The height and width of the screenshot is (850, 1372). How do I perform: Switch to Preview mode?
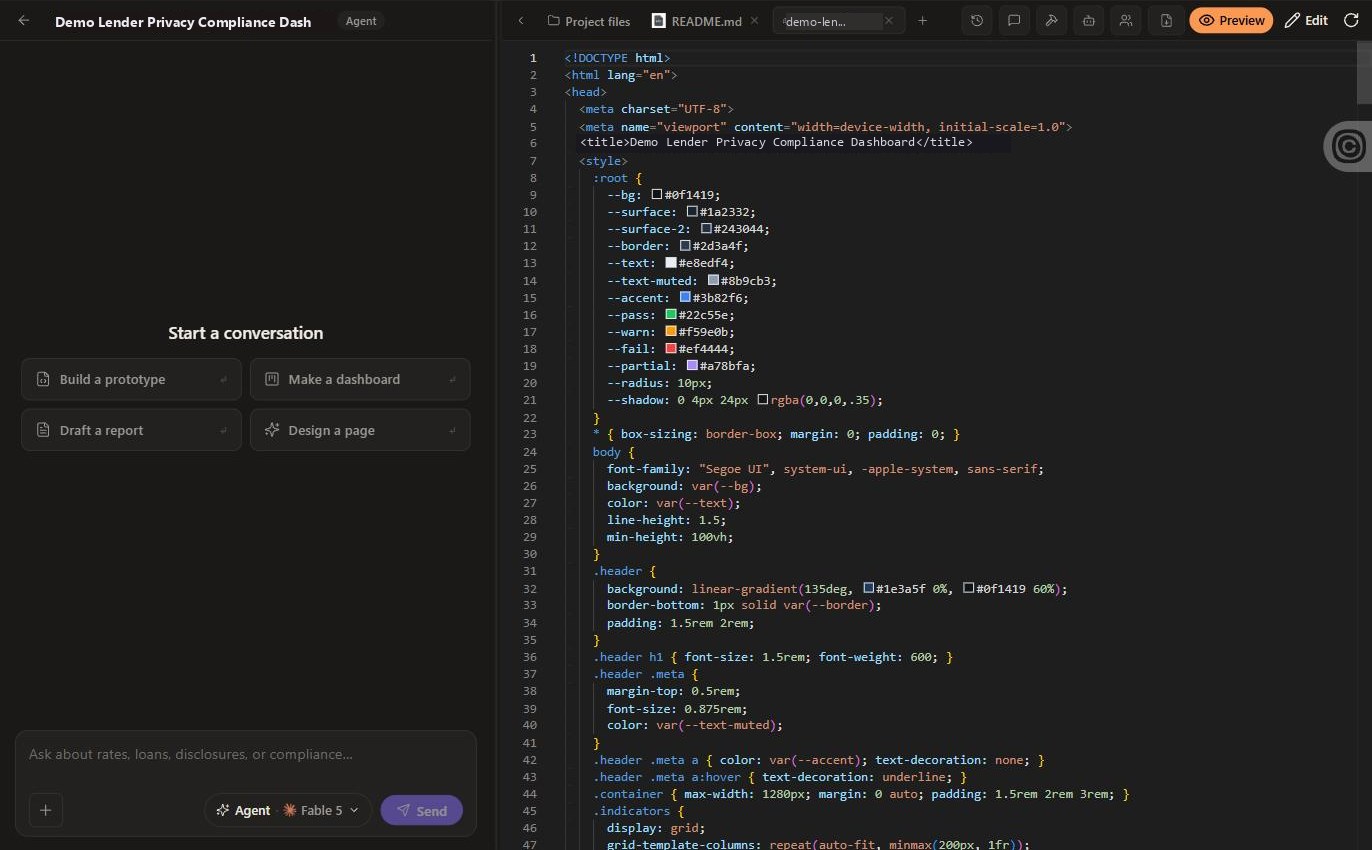pos(1231,20)
